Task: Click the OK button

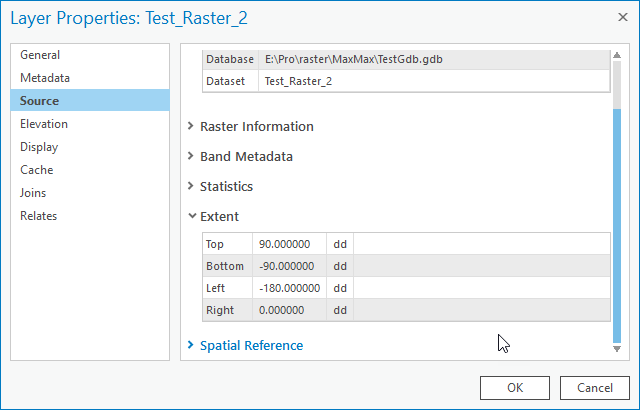Action: tap(514, 388)
